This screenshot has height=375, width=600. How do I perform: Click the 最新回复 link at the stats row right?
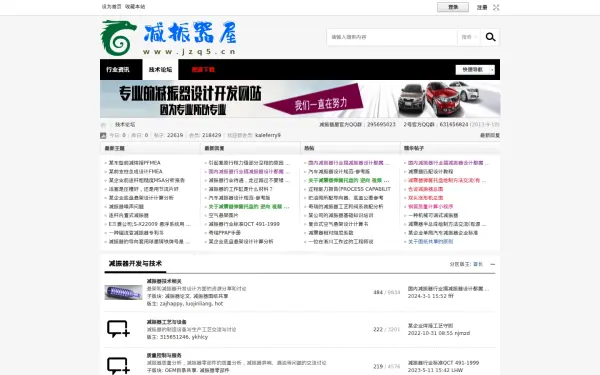490,135
